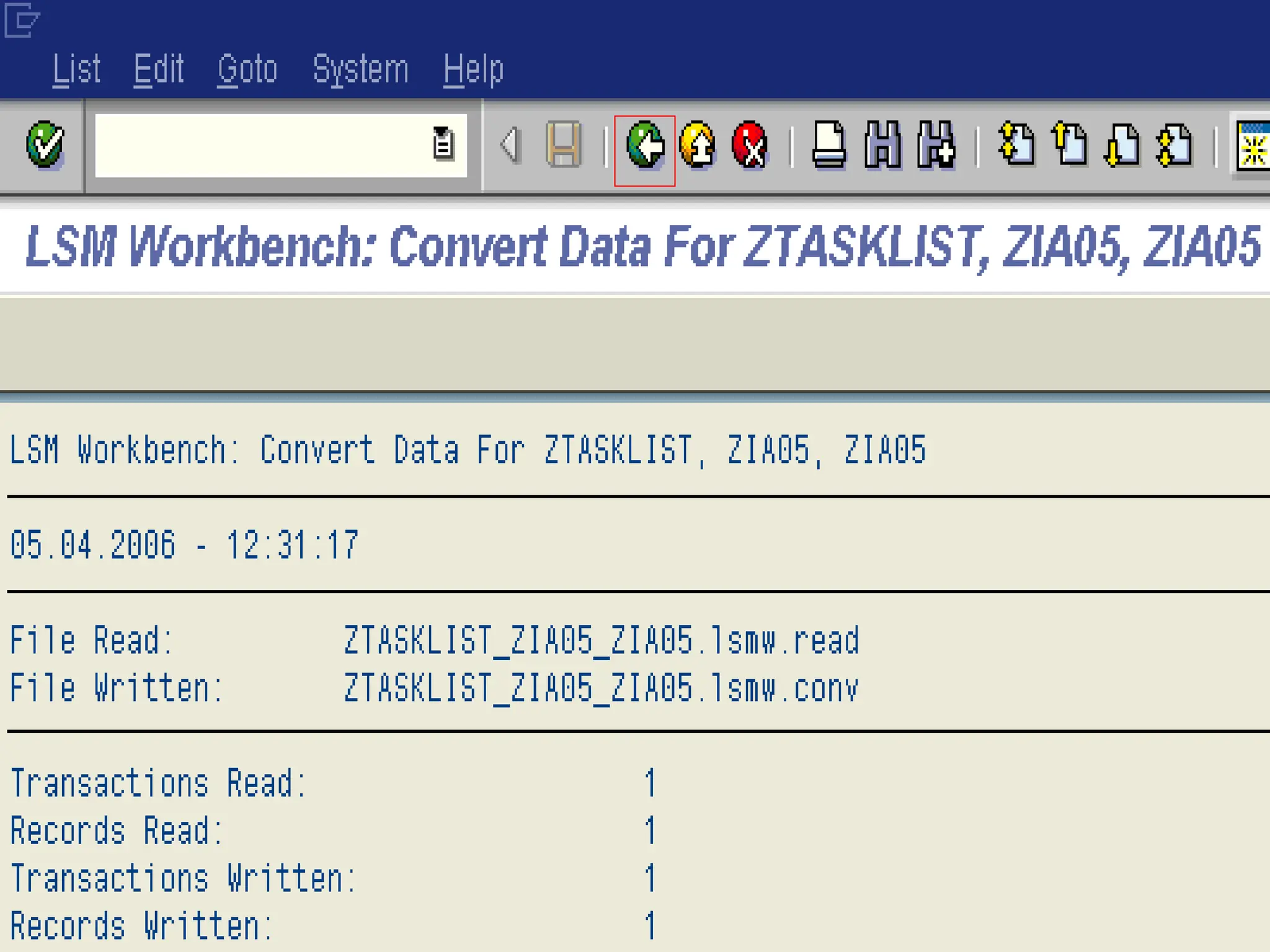The width and height of the screenshot is (1270, 952).
Task: Open the command field history dropdown
Action: point(443,144)
